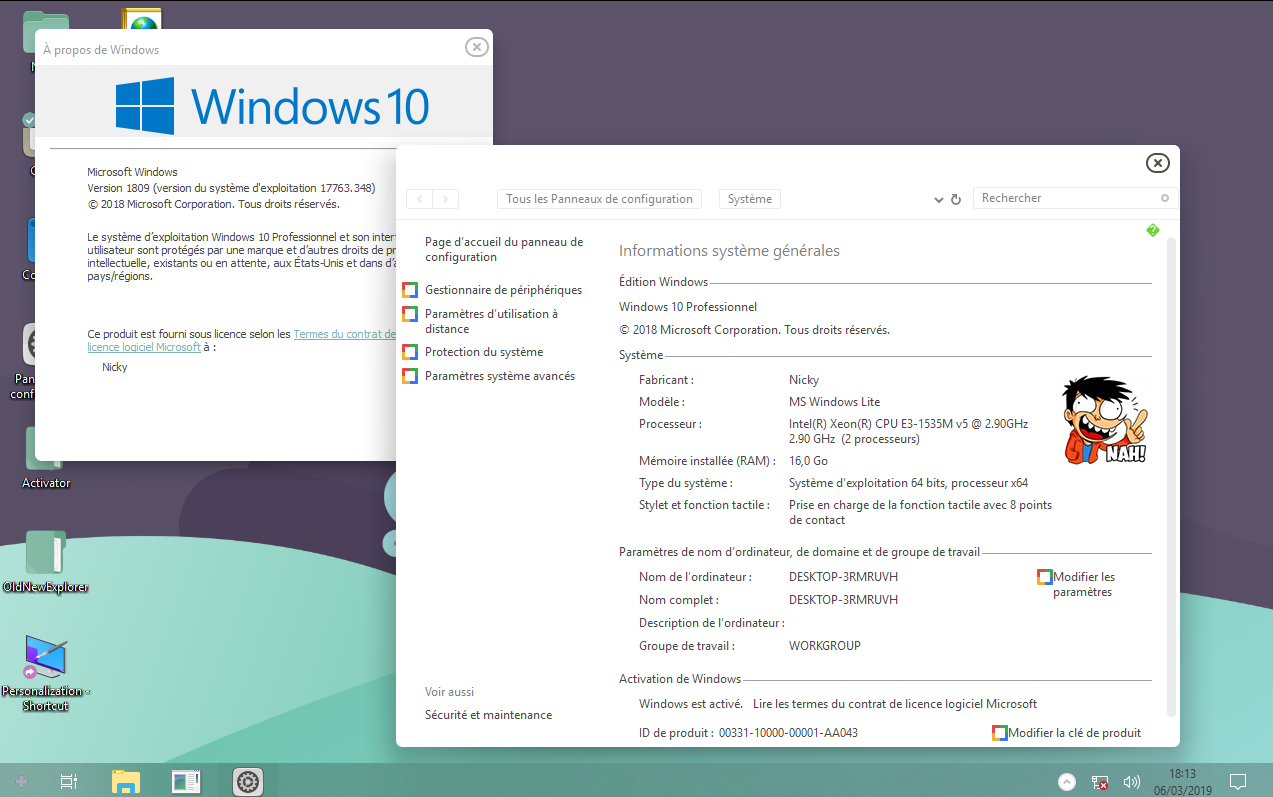Open Protection du système link
The image size is (1273, 797).
[484, 352]
